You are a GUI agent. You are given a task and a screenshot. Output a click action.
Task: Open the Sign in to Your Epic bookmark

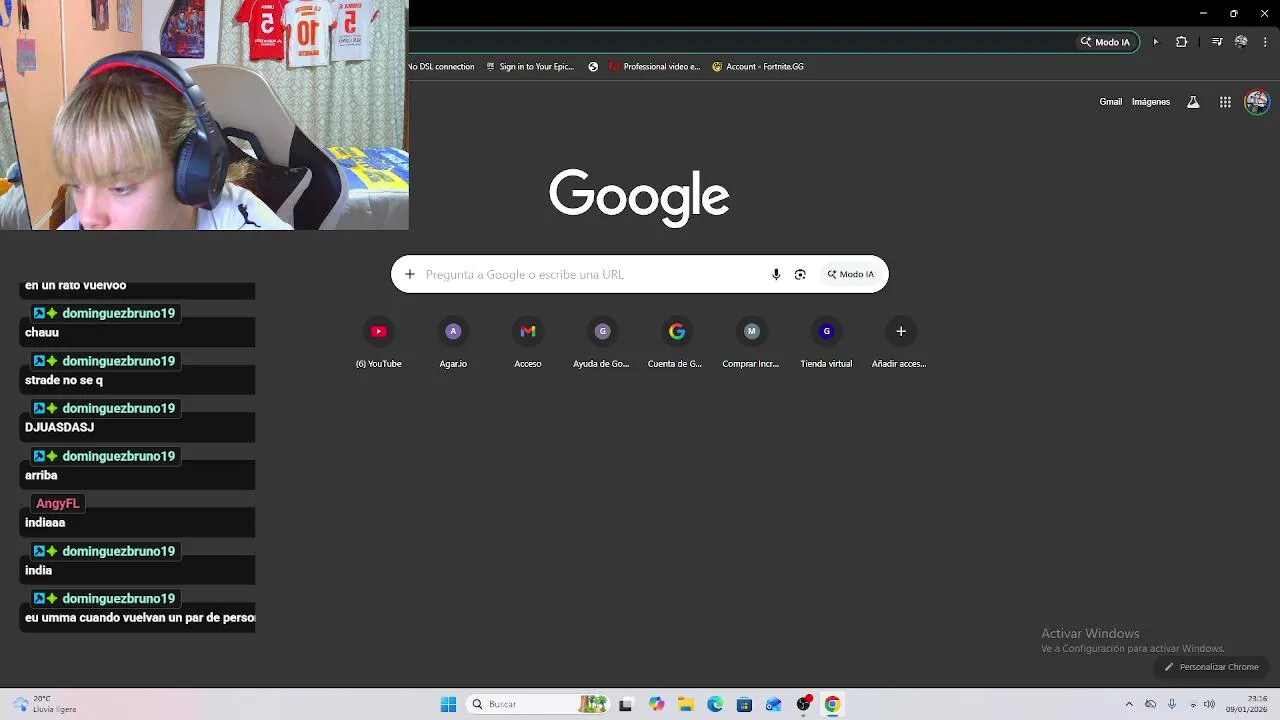530,67
